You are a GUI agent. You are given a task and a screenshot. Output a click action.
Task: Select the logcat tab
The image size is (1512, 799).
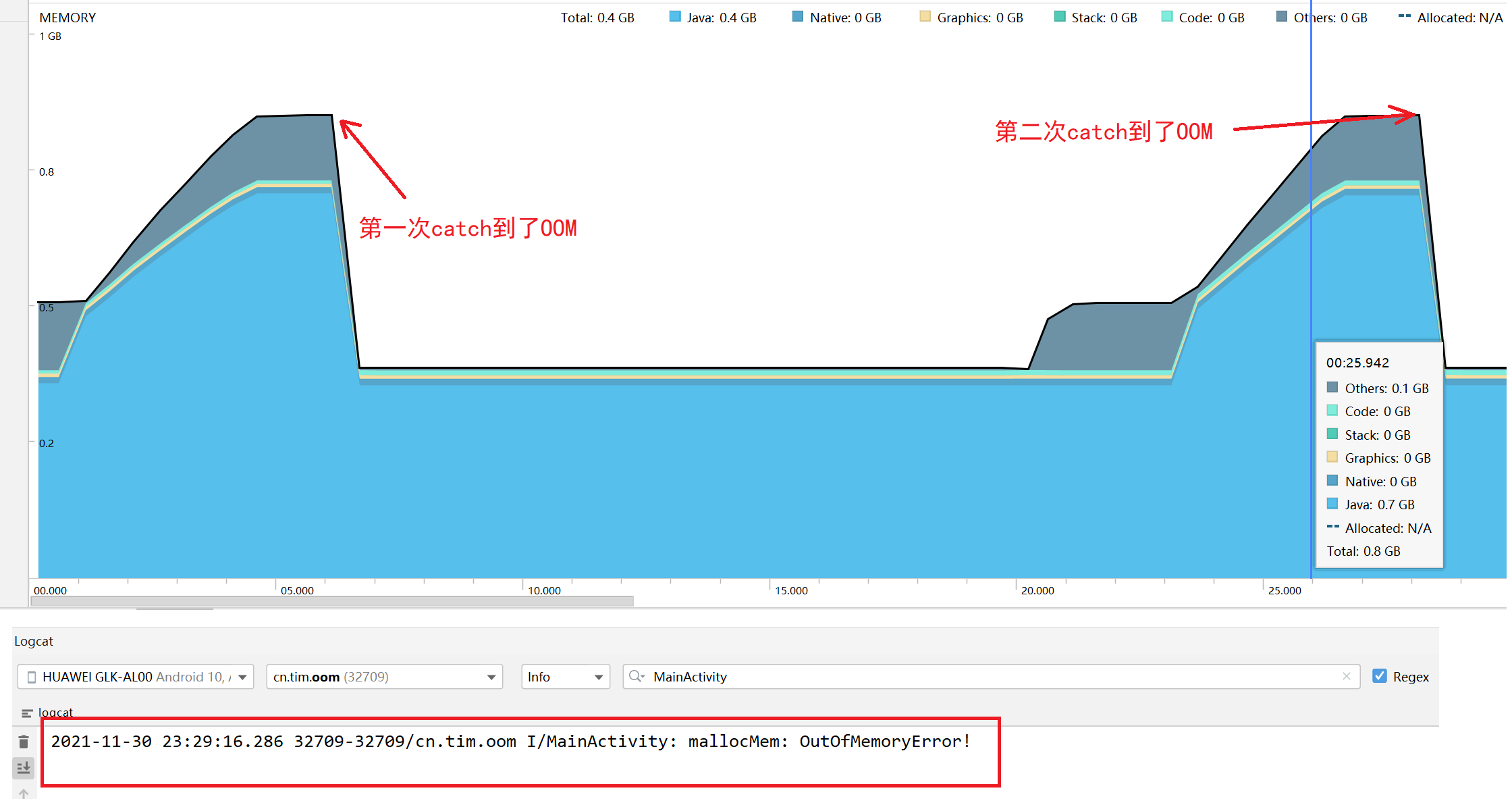click(x=55, y=713)
